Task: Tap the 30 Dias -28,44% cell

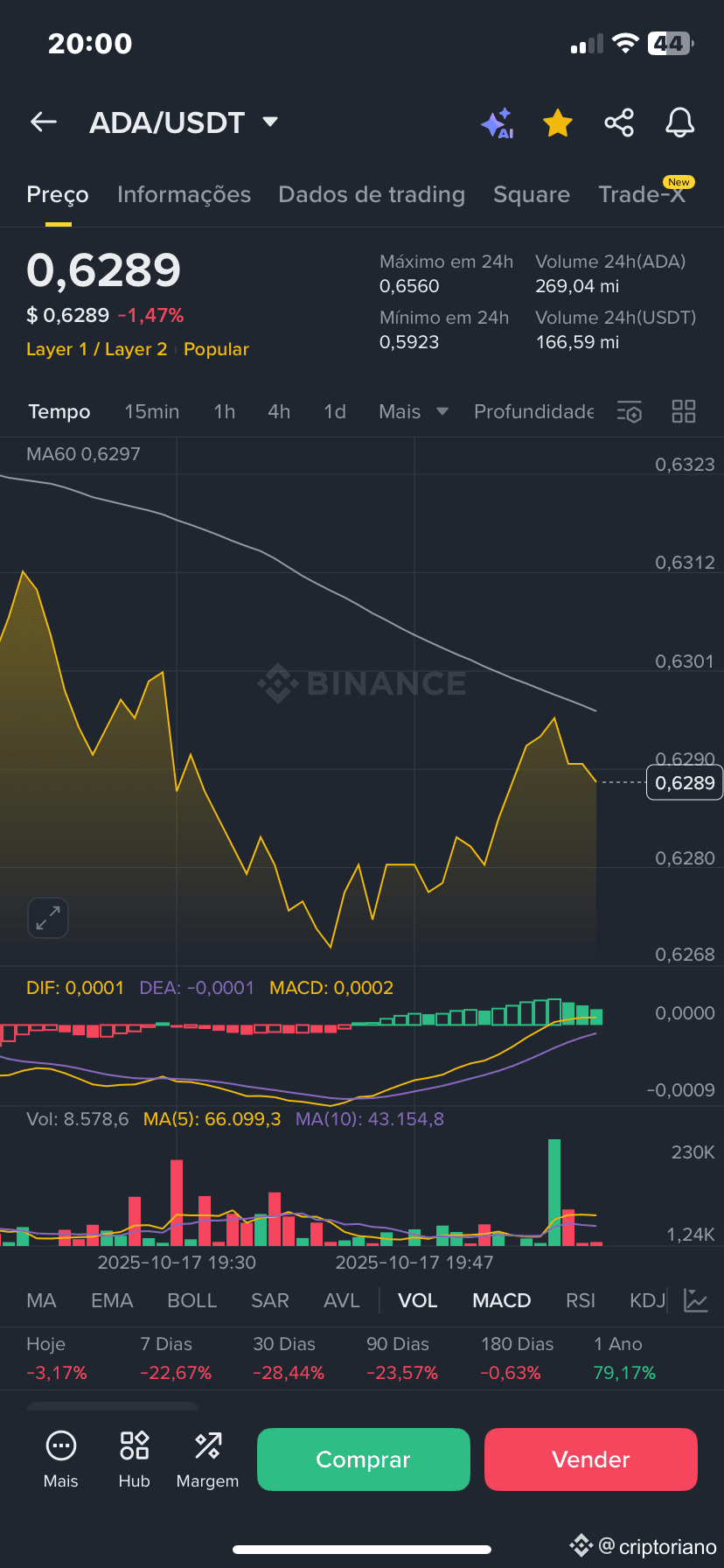Action: pos(289,1358)
